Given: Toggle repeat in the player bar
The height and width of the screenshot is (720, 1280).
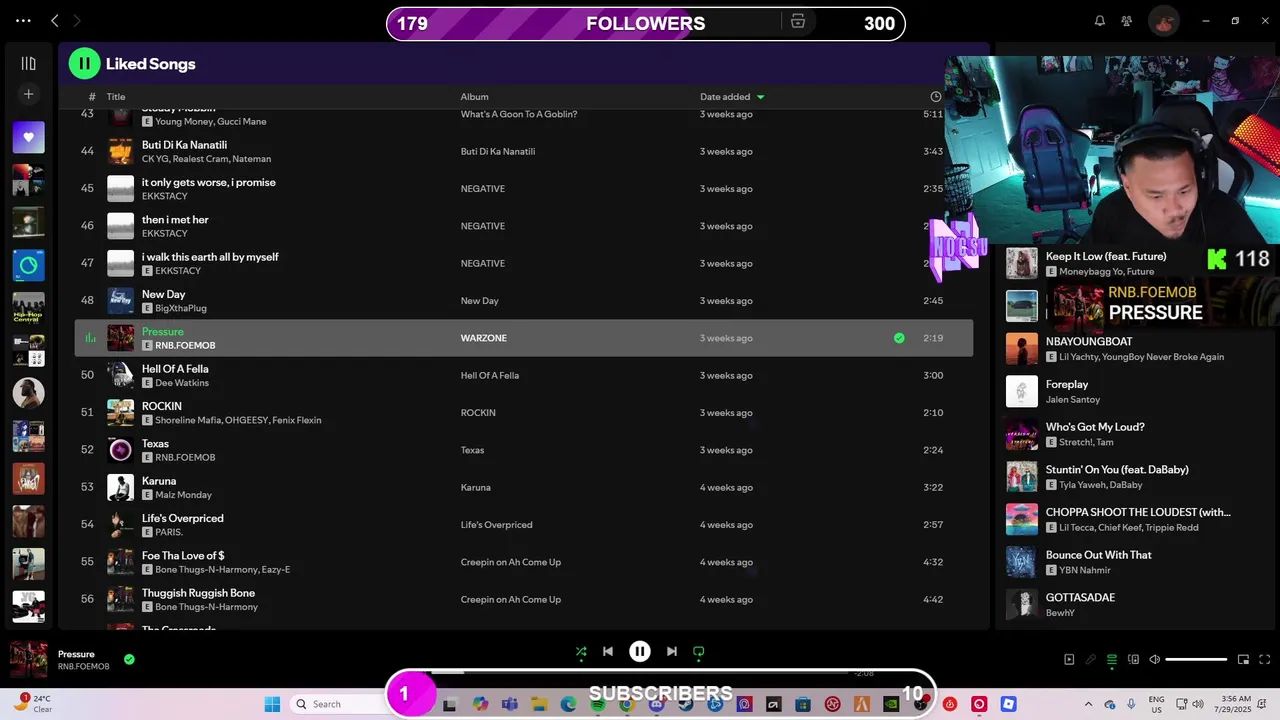Looking at the screenshot, I should [699, 651].
